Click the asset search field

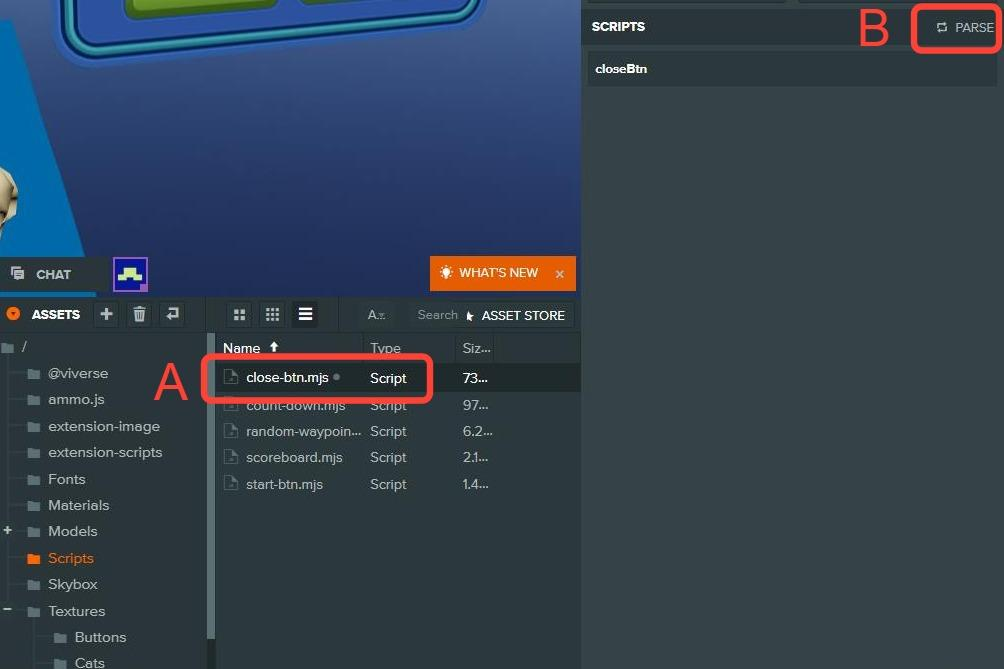[436, 315]
